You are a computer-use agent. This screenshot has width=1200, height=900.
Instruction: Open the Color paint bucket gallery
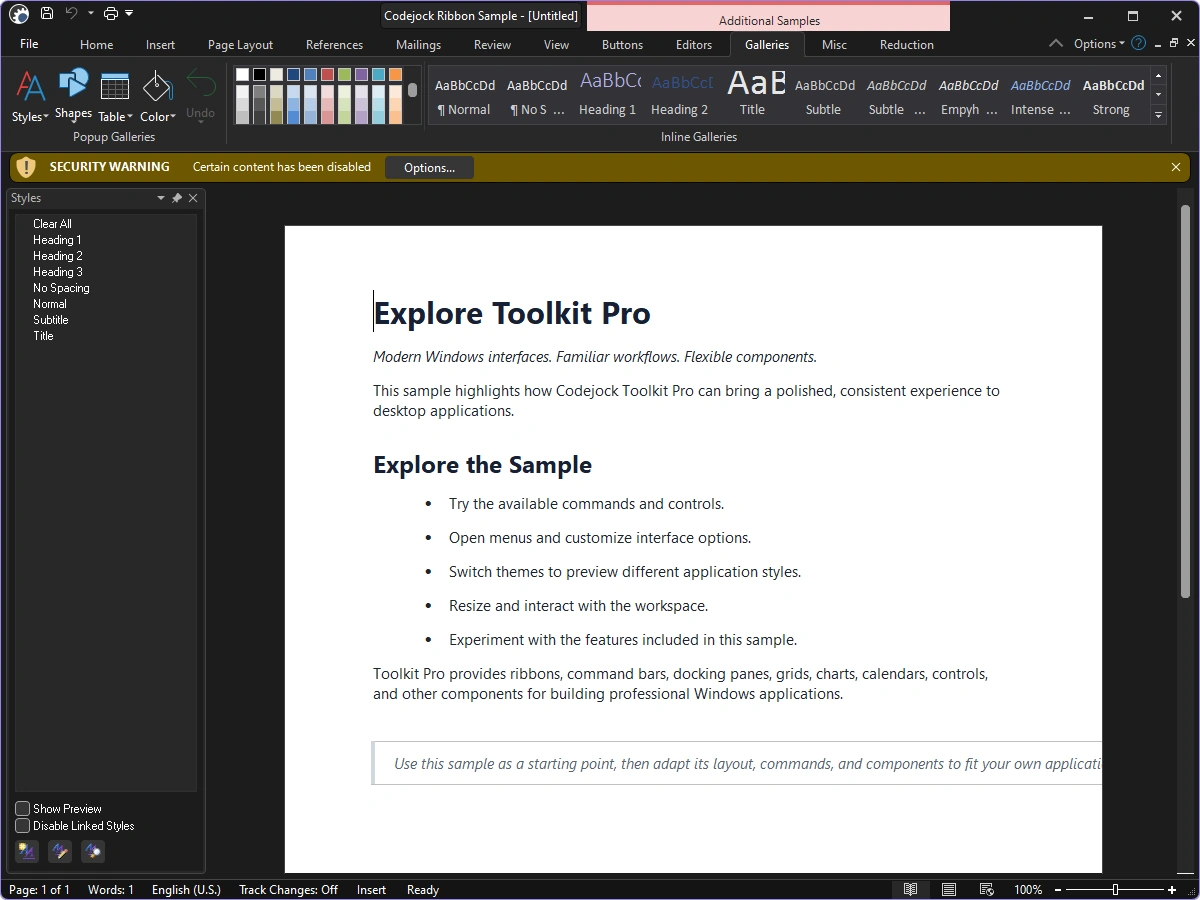[158, 97]
